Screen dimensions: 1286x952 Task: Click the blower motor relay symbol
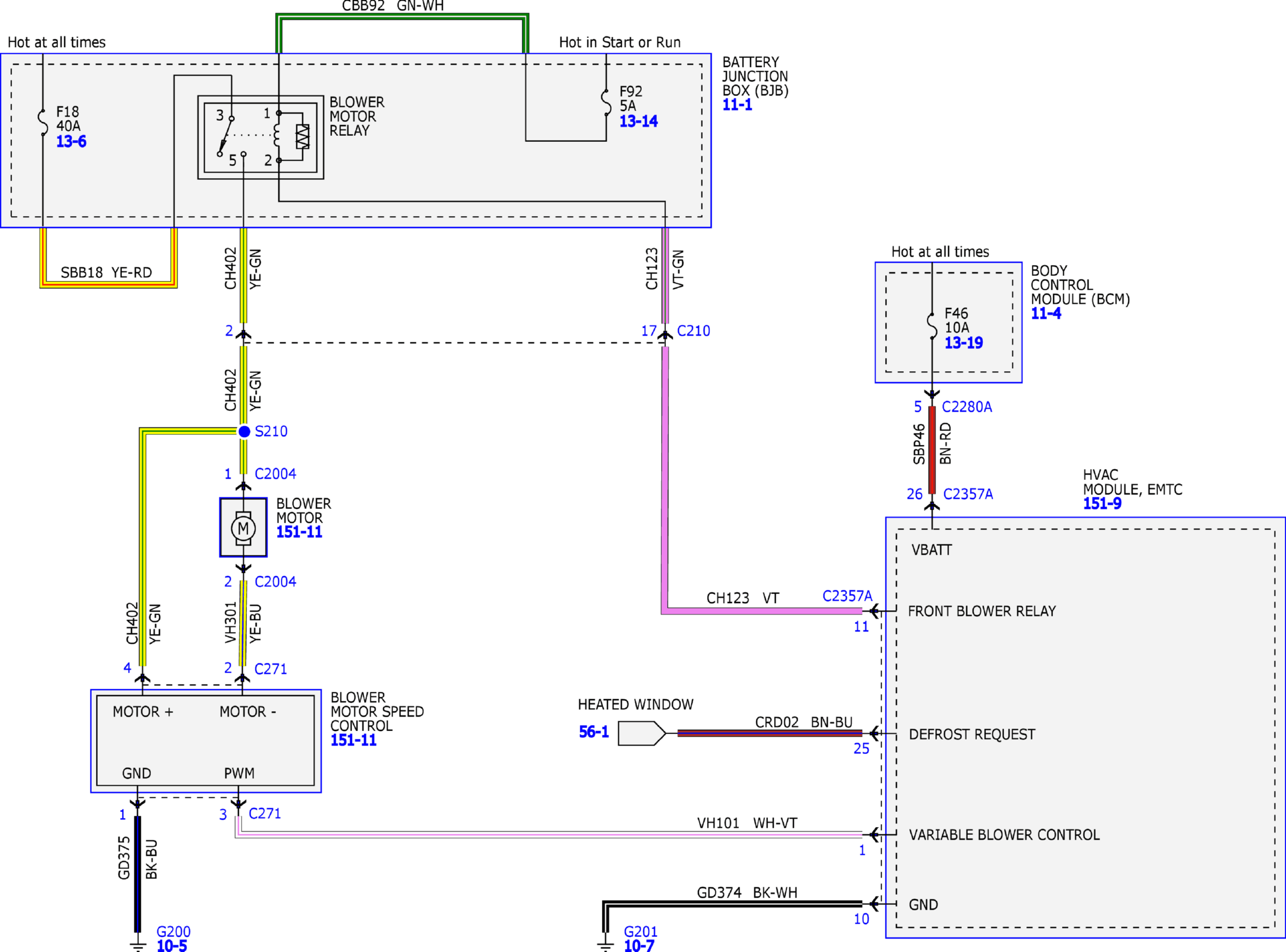click(261, 137)
